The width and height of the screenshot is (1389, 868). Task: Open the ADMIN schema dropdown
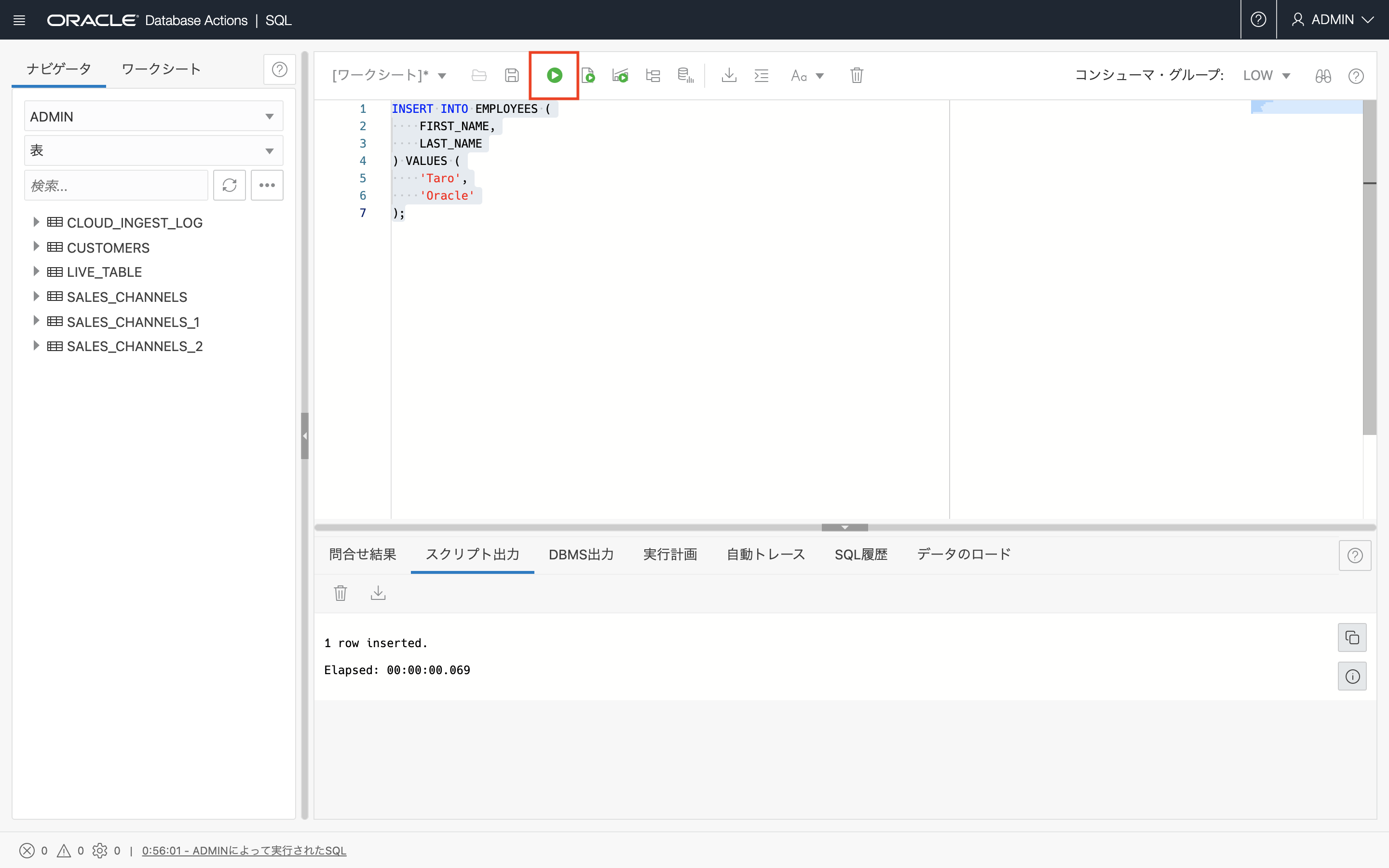coord(153,117)
